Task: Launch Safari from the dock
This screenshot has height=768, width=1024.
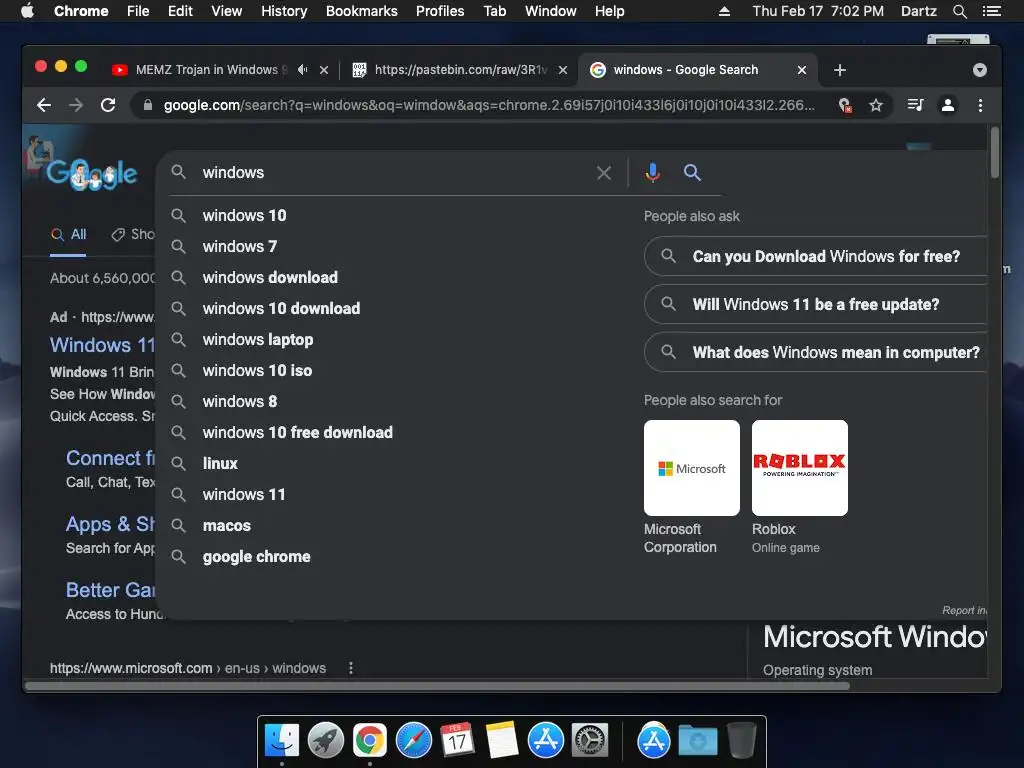Action: coord(414,740)
